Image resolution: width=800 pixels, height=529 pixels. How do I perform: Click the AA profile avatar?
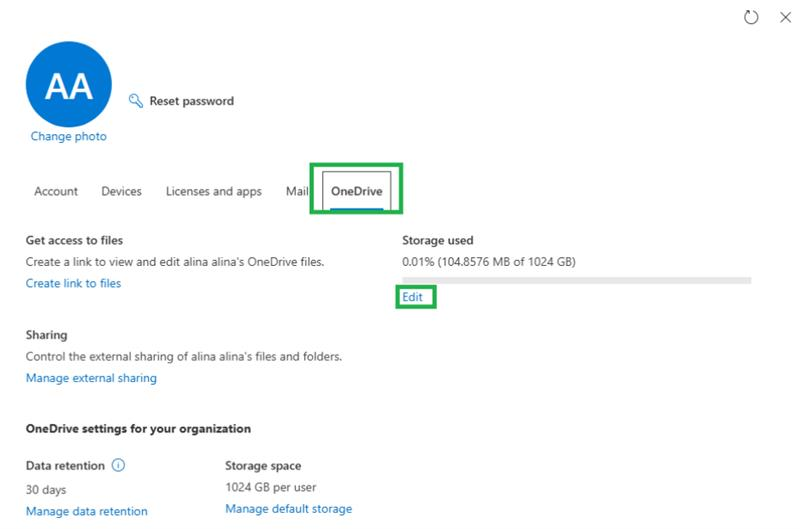69,84
